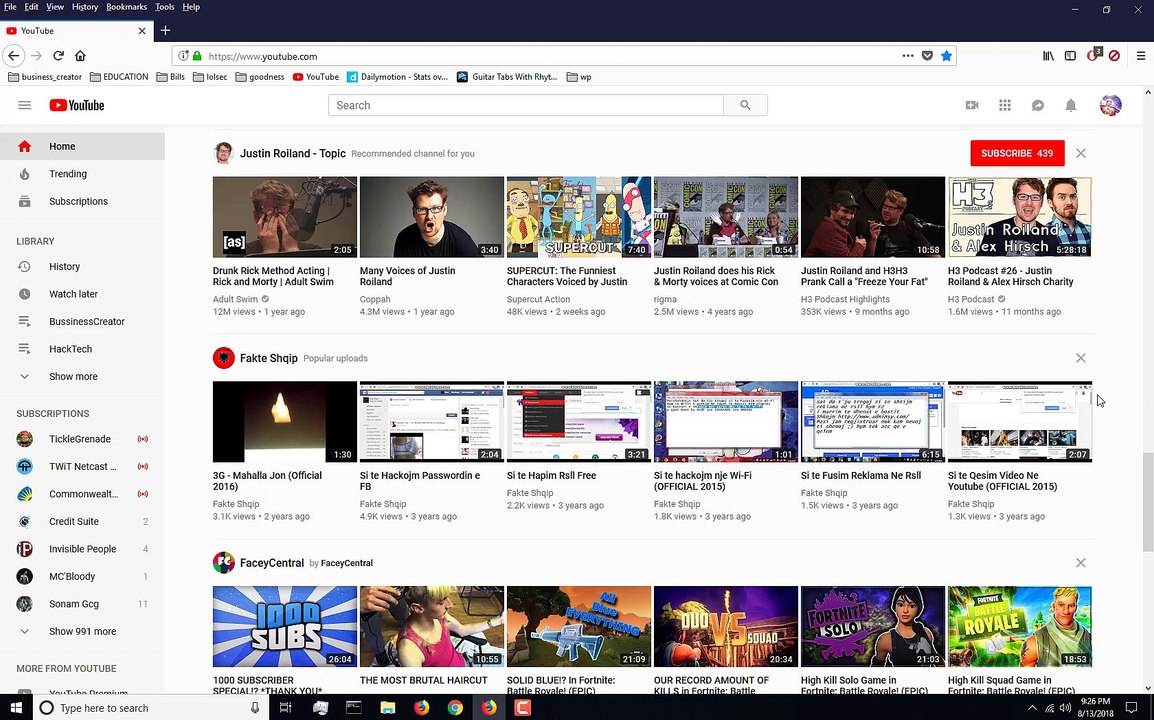The width and height of the screenshot is (1154, 720).
Task: Bookmark star in the address bar
Action: [x=946, y=56]
